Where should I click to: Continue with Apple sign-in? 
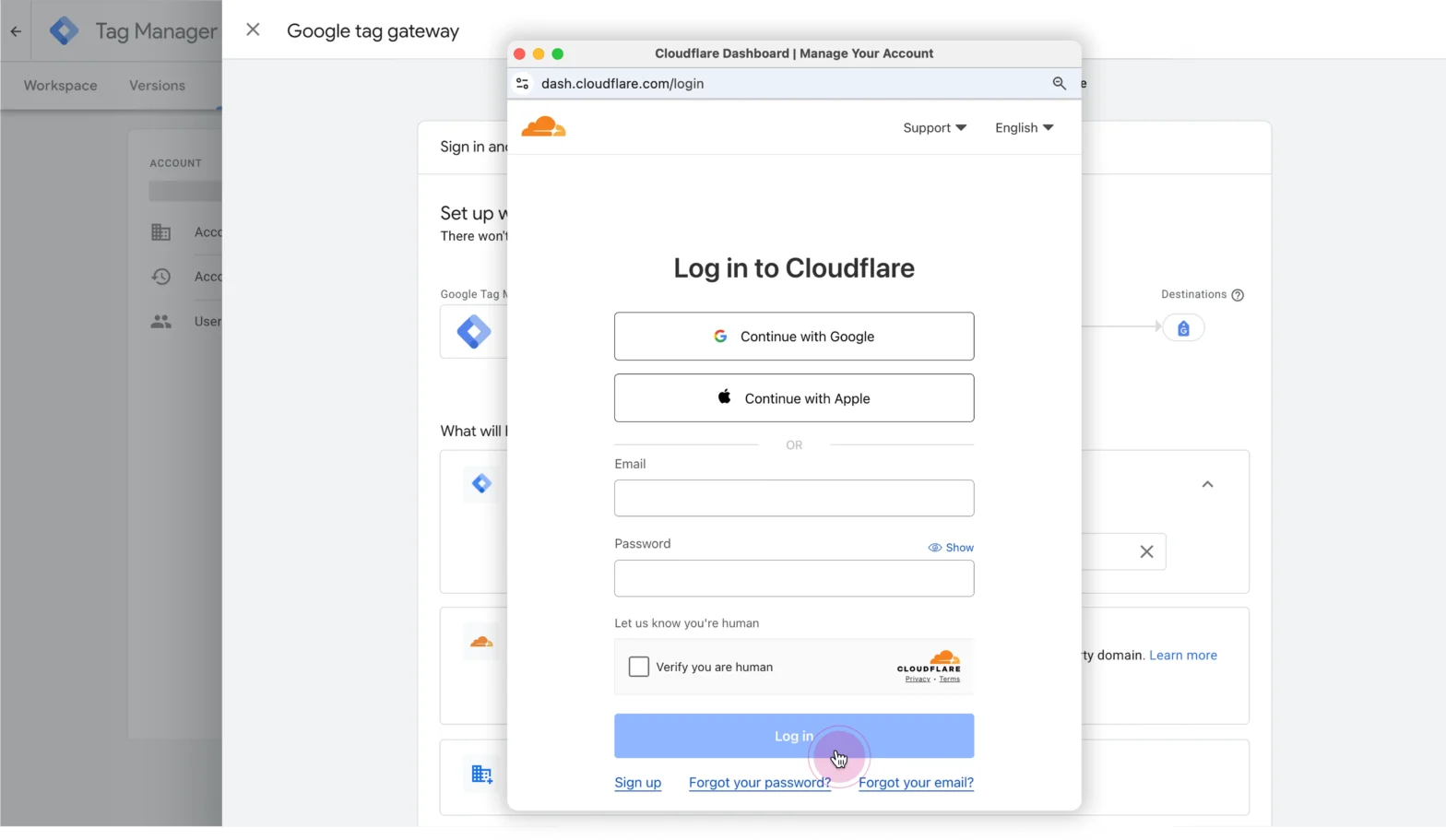(x=794, y=398)
